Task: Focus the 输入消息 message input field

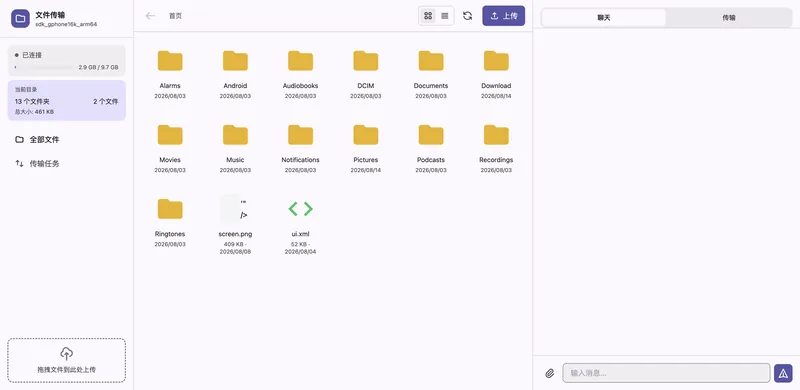Action: (666, 373)
